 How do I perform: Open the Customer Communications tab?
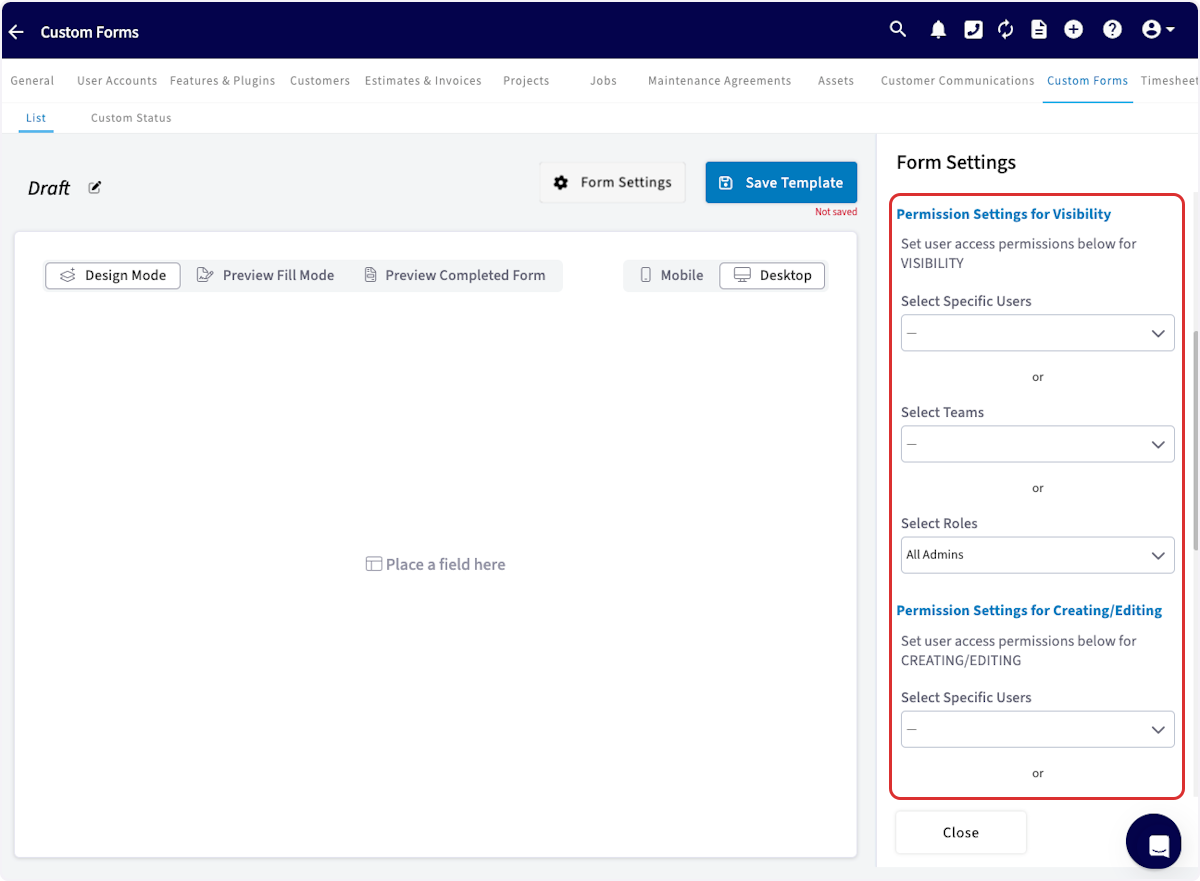[957, 81]
